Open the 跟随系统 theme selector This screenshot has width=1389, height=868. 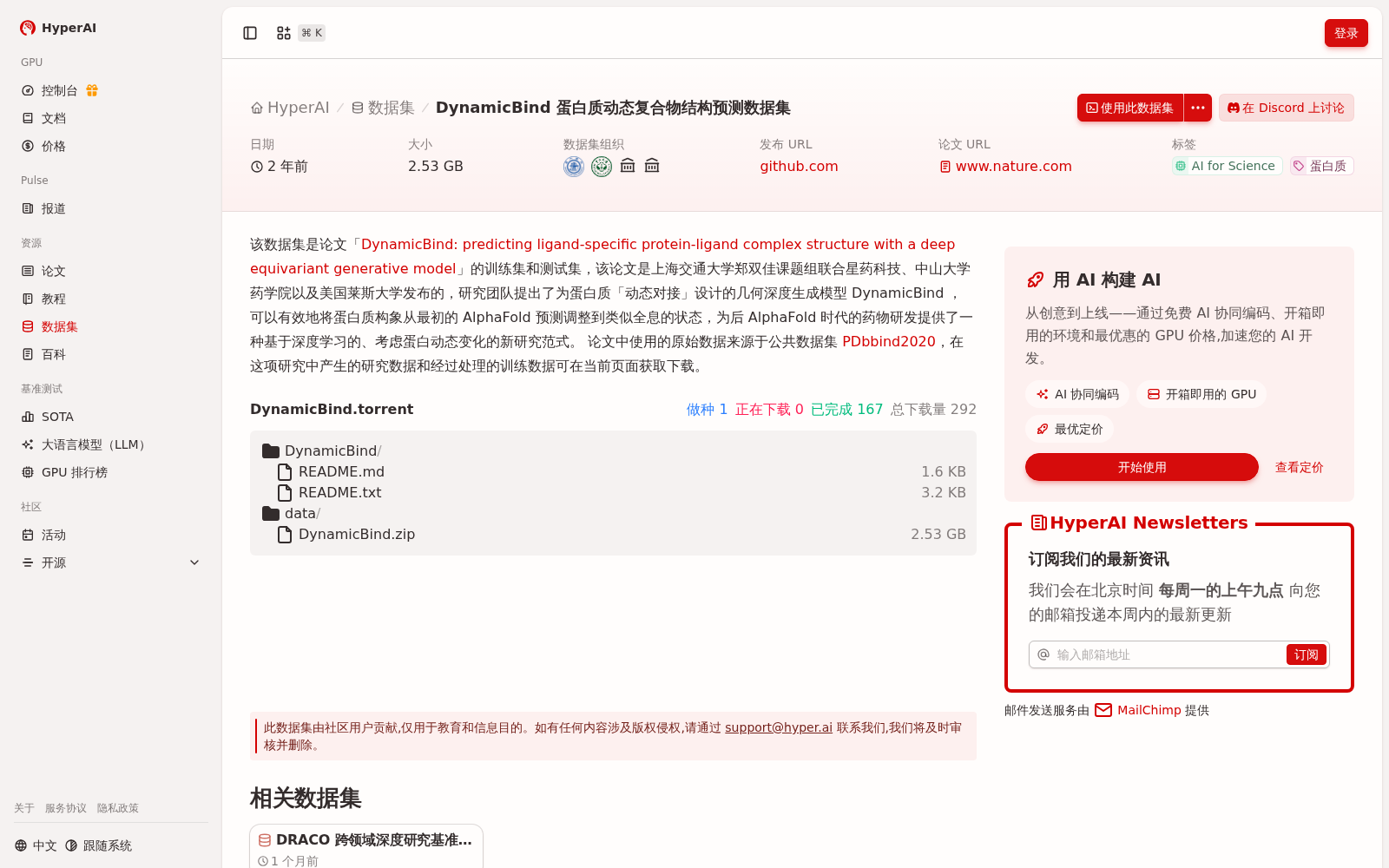click(98, 845)
